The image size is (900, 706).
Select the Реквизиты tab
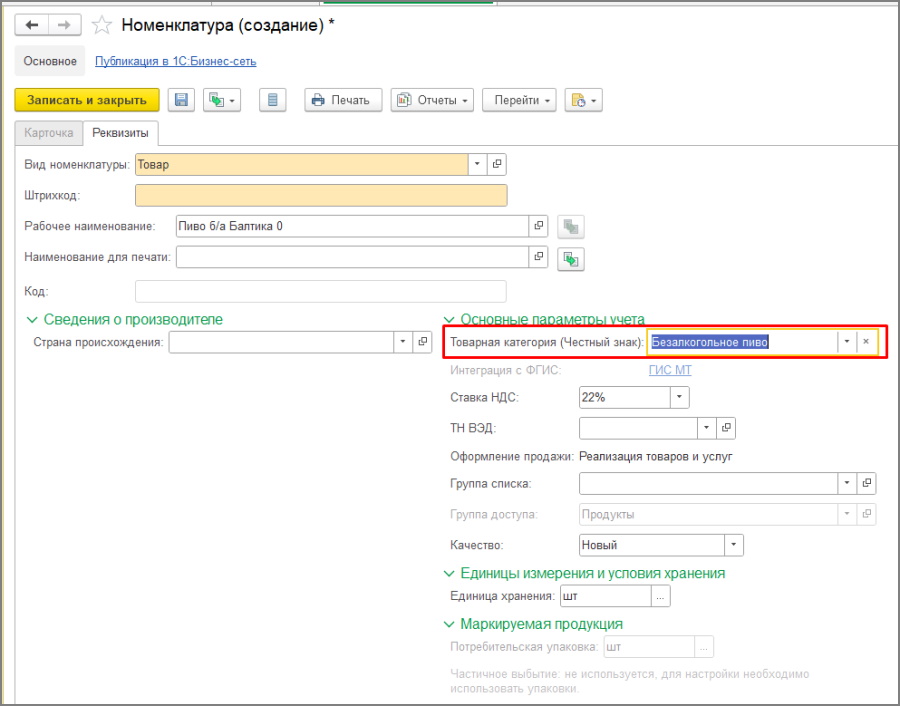pos(121,133)
